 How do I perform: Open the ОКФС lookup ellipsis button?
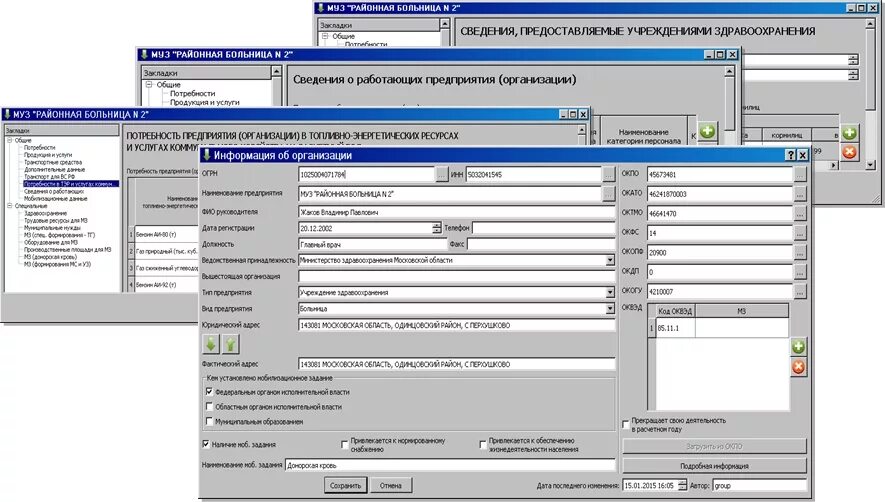[799, 233]
